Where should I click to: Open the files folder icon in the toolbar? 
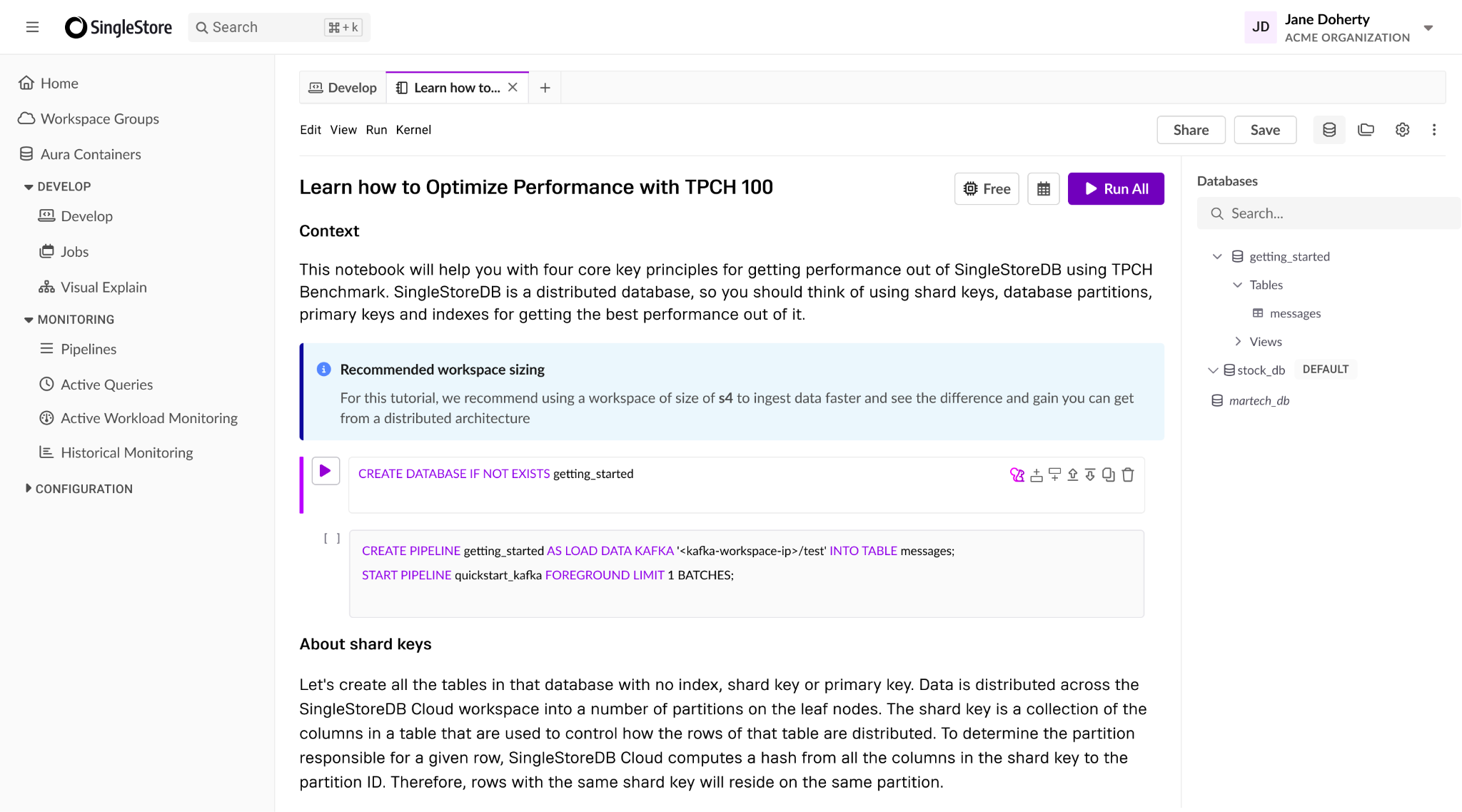coord(1366,130)
